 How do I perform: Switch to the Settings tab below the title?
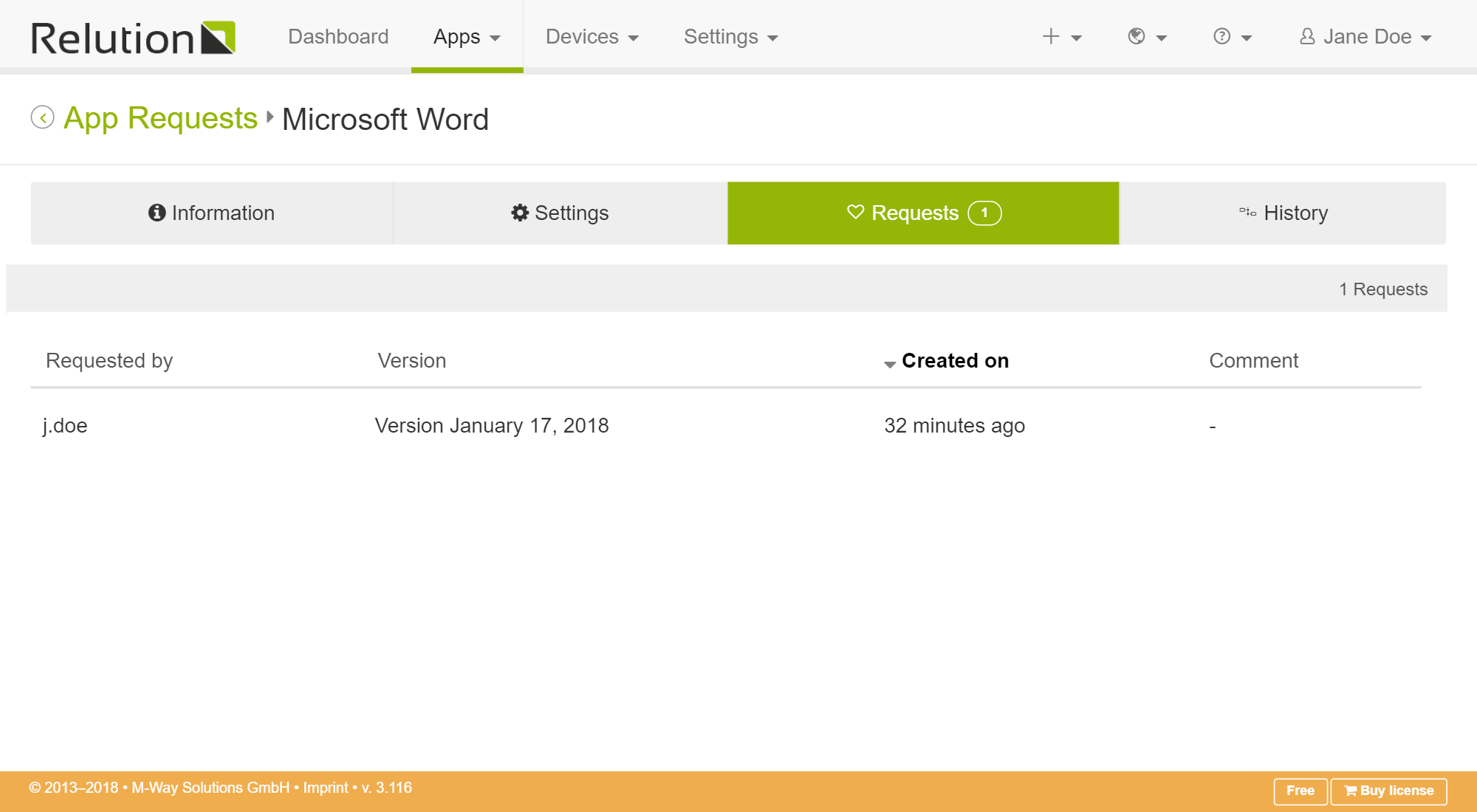pos(560,213)
